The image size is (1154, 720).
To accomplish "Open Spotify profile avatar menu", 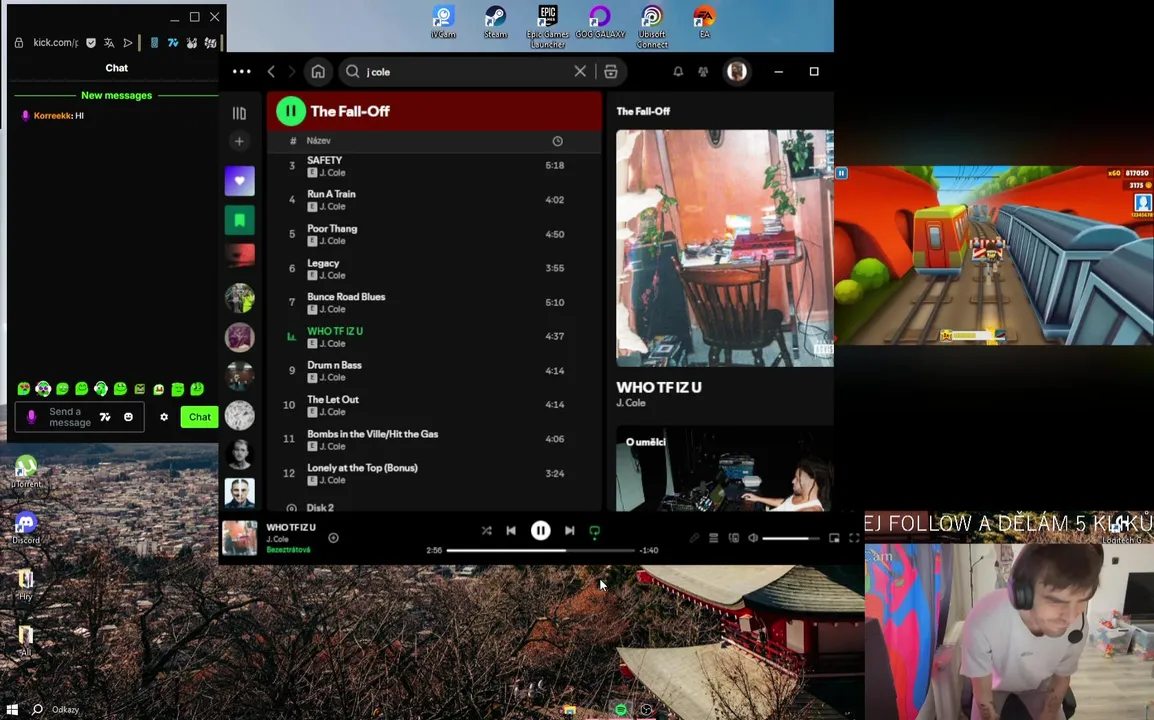I will 737,71.
